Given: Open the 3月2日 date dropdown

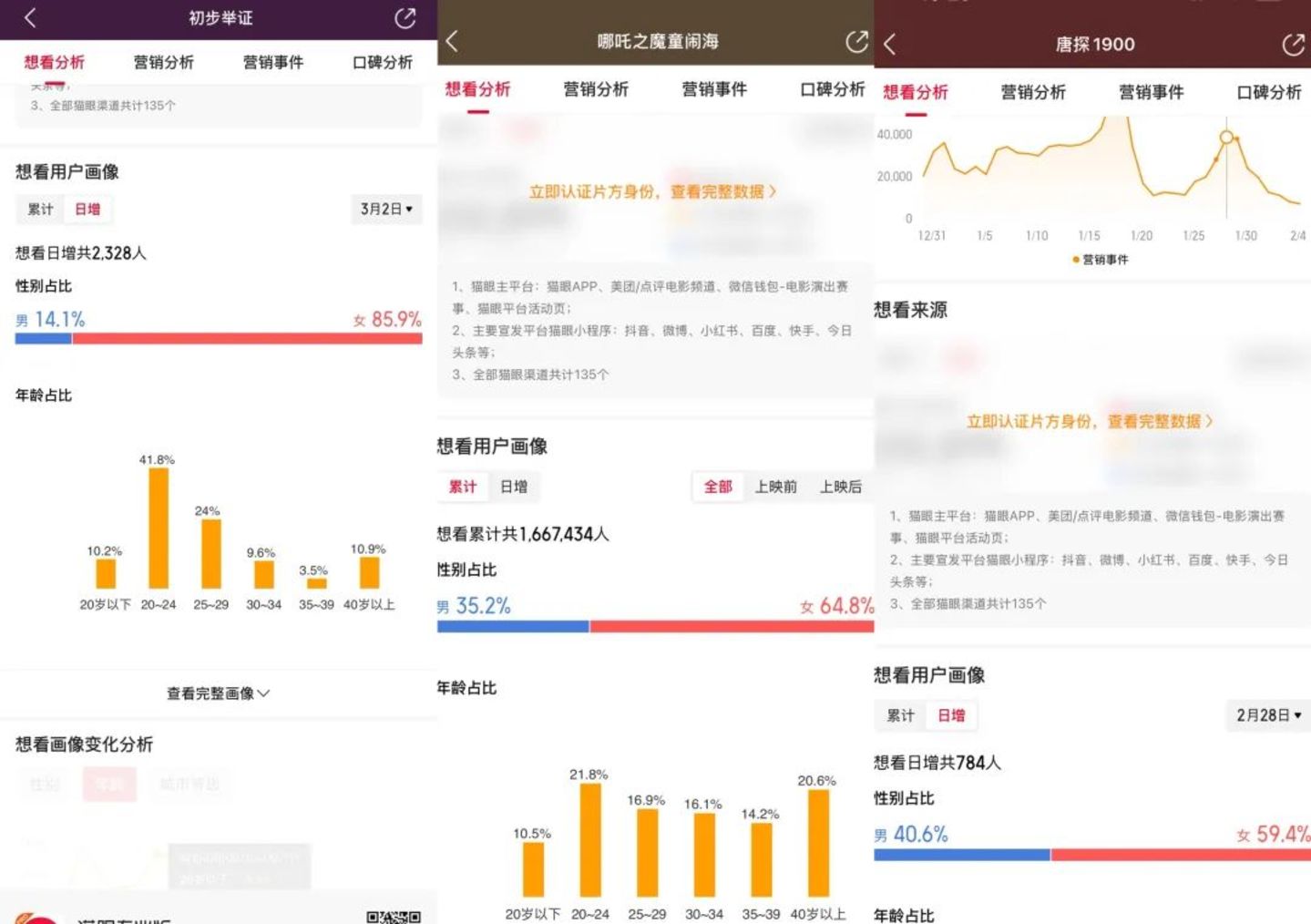Looking at the screenshot, I should tap(386, 210).
